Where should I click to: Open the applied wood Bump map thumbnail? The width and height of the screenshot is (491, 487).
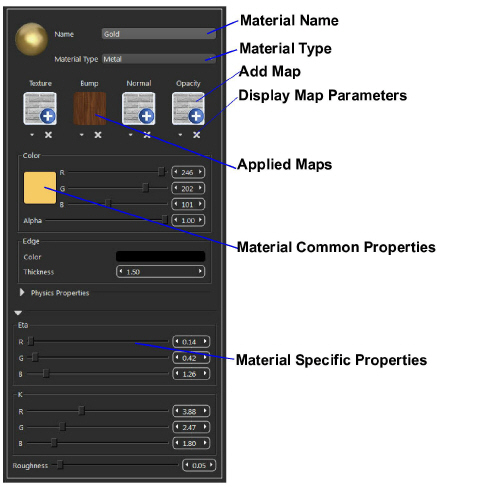90,109
